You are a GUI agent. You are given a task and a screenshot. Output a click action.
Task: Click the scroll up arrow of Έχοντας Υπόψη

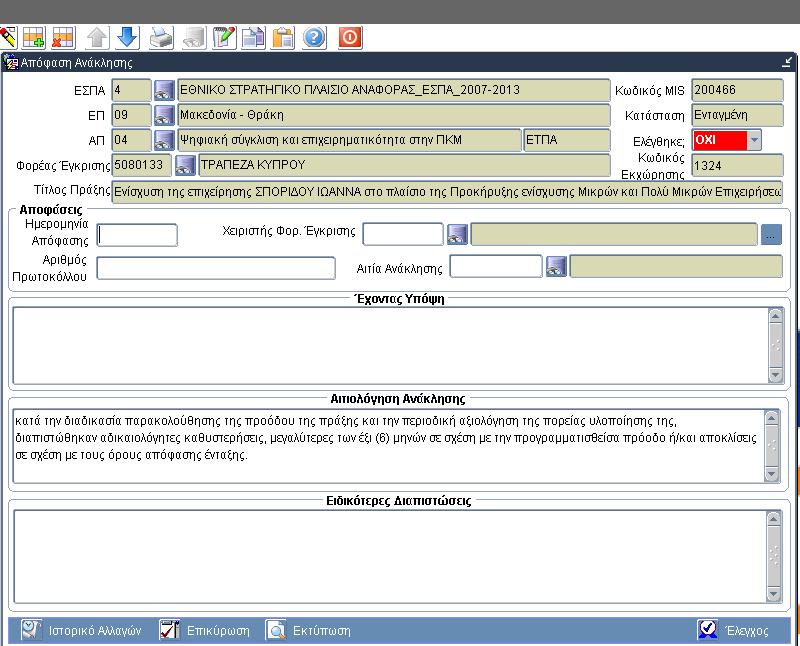tap(776, 316)
